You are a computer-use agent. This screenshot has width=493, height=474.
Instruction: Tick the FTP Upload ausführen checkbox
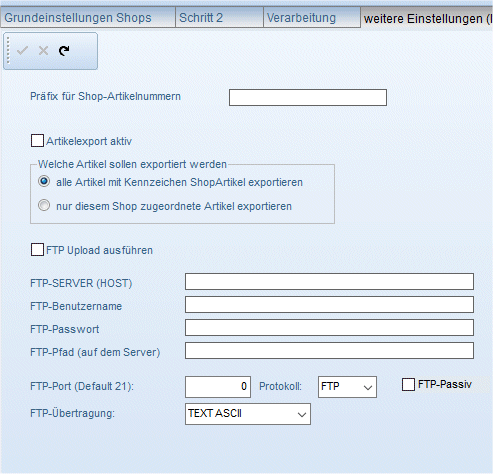[x=37, y=250]
